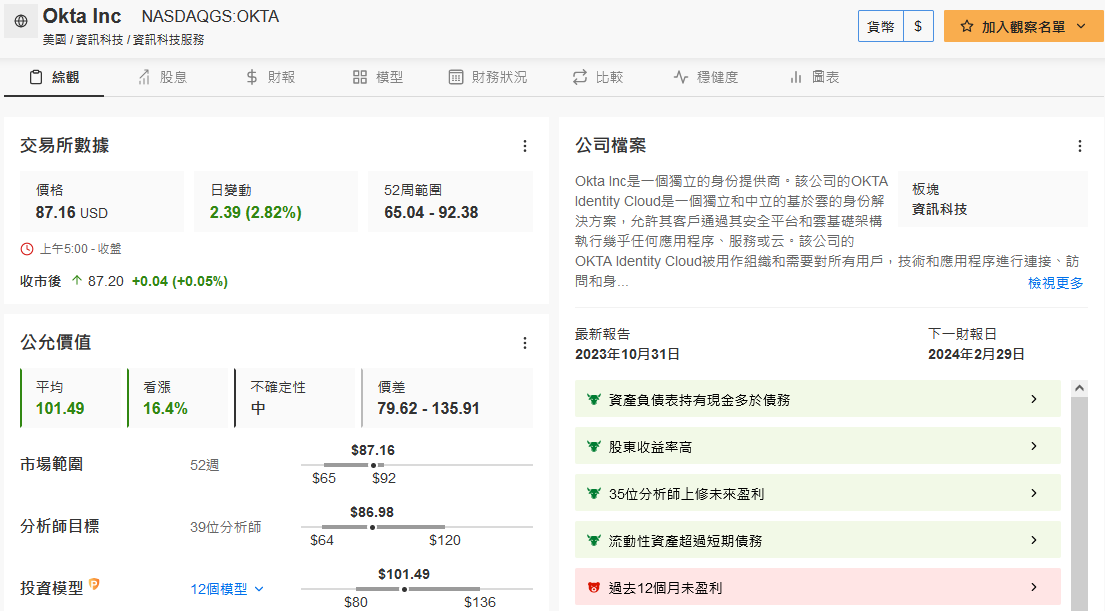The height and width of the screenshot is (611, 1105).
Task: Click the 52週 market range slider marker
Action: (374, 465)
